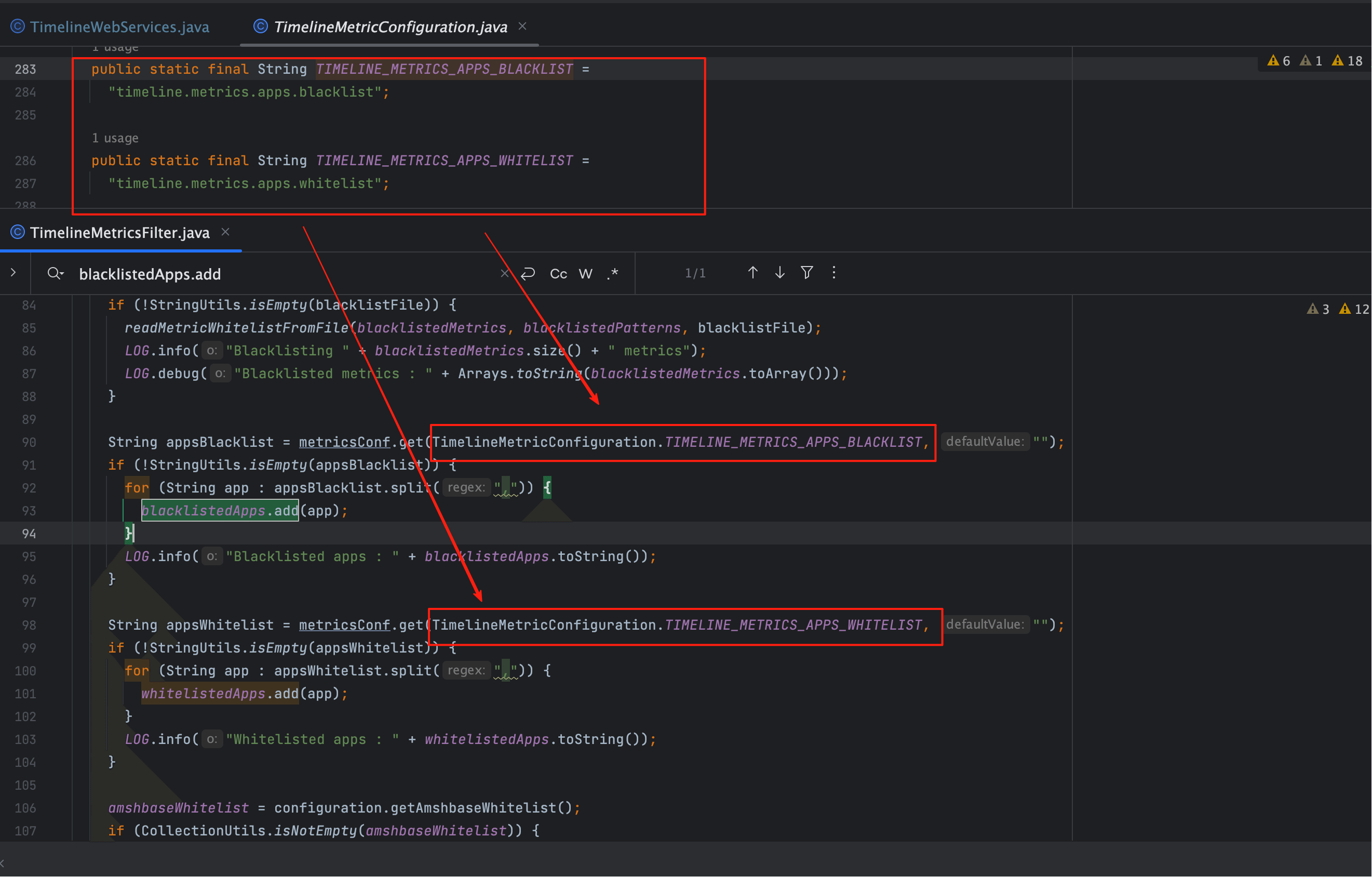Click TIMELINE_METRICS_APPS_WHITELIST constant declaration
1372x877 pixels.
[x=445, y=161]
